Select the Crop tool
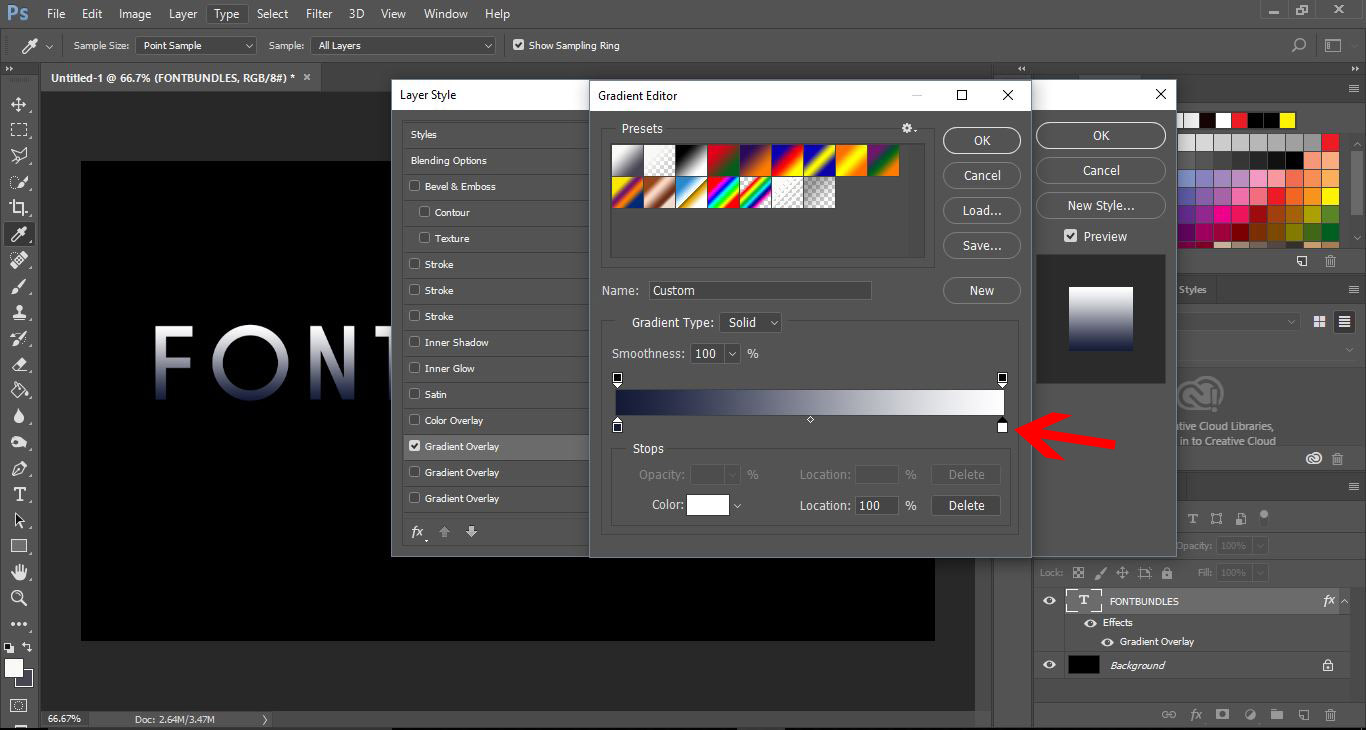This screenshot has height=730, width=1366. tap(18, 208)
